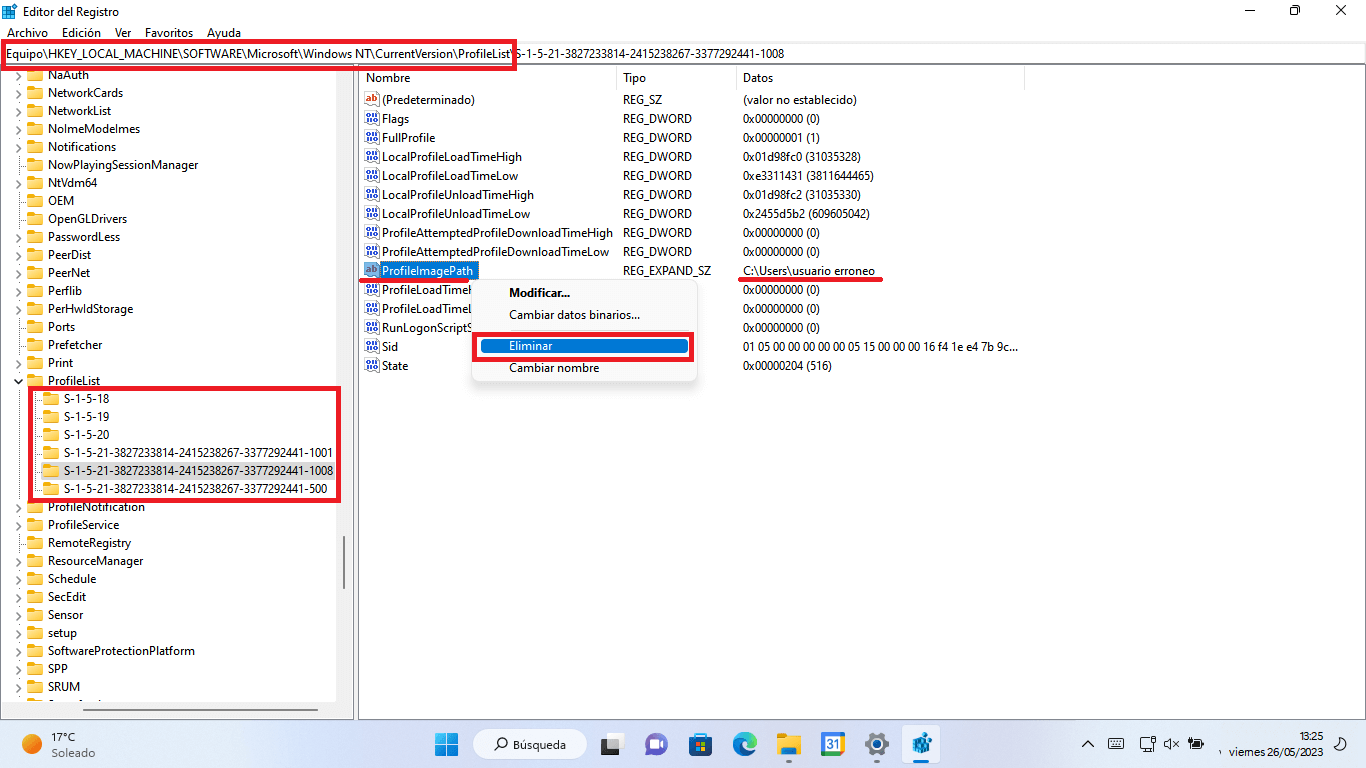The image size is (1366, 768).
Task: Choose Cambiar datos binarios... option
Action: point(584,315)
